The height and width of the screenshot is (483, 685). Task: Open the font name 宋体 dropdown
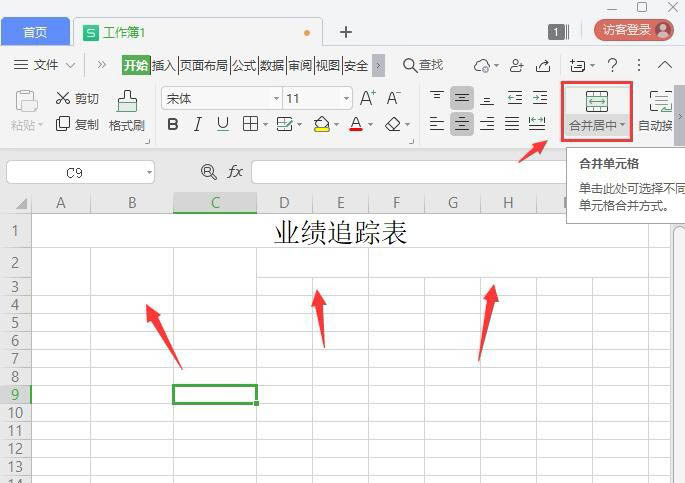click(276, 98)
